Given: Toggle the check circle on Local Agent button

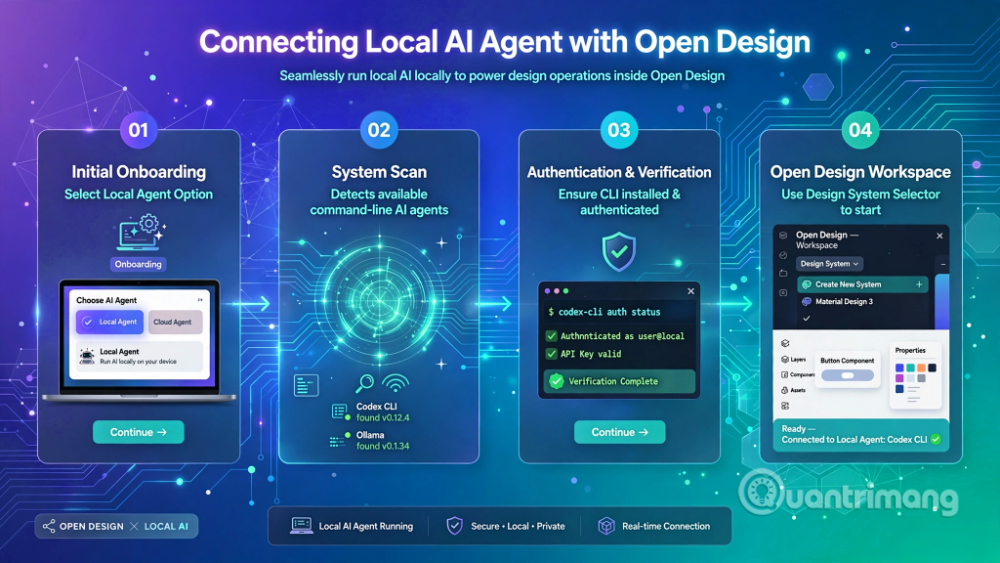Looking at the screenshot, I should click(x=88, y=322).
